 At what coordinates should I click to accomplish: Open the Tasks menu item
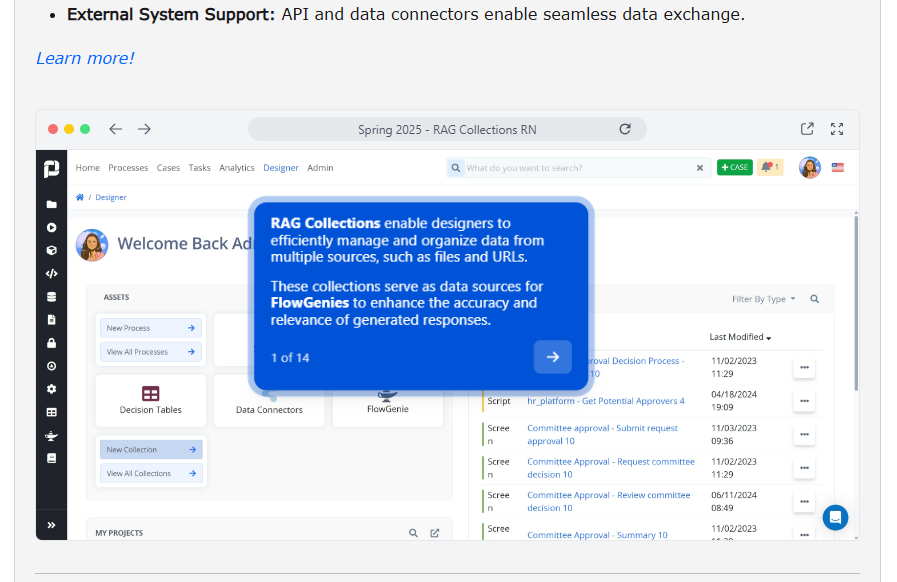[x=200, y=168]
